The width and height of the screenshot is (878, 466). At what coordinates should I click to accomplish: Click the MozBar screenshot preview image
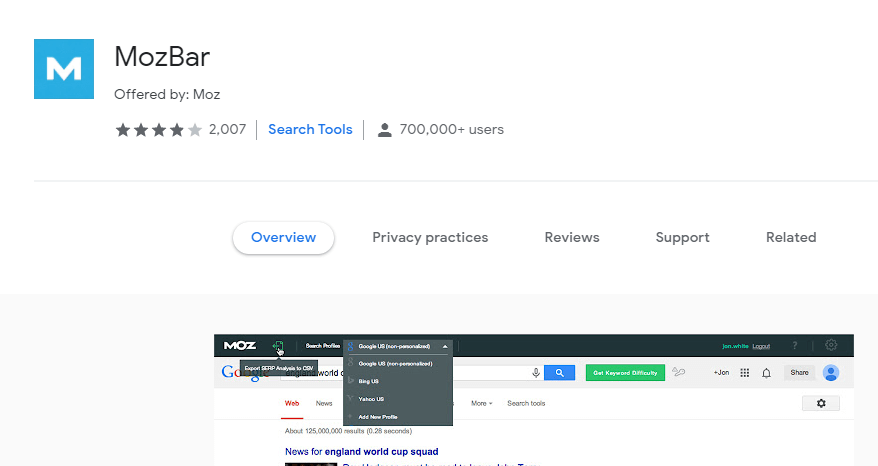534,400
